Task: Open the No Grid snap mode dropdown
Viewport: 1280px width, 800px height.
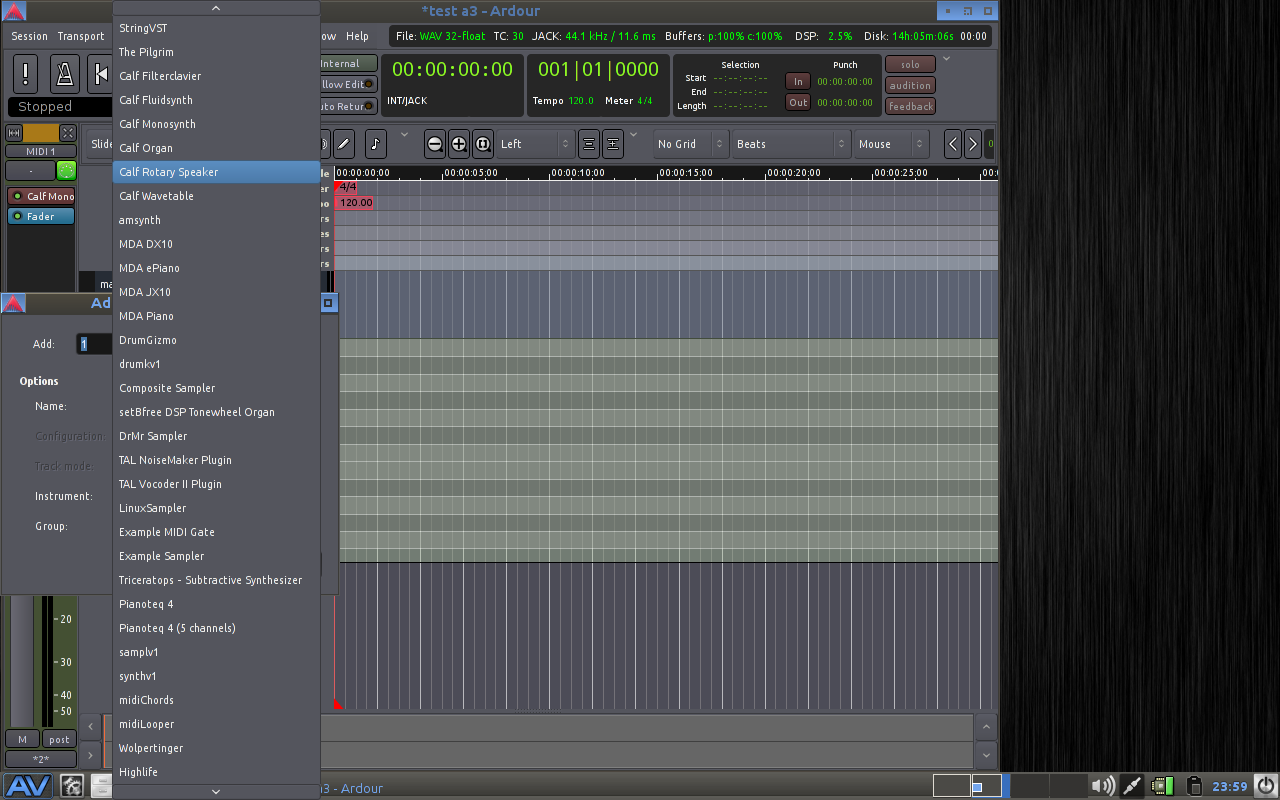Action: click(x=691, y=144)
